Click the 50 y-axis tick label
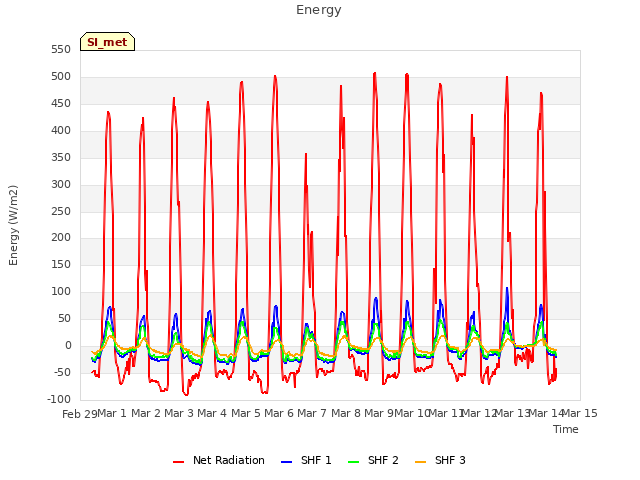Screen dimensions: 640x480 64,318
